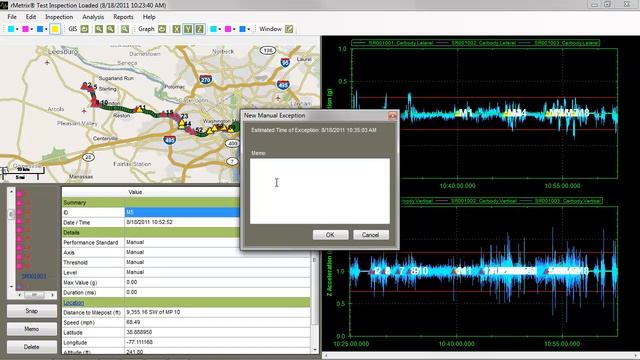This screenshot has width=640, height=360.
Task: Click the Distance to Milepost value cell
Action: pos(217,312)
